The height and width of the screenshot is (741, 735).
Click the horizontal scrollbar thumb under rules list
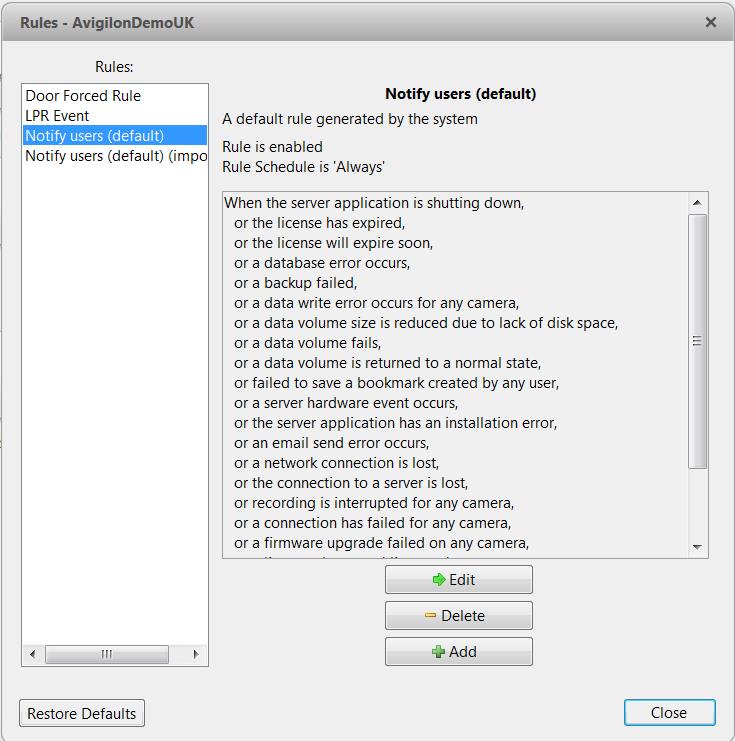(107, 654)
